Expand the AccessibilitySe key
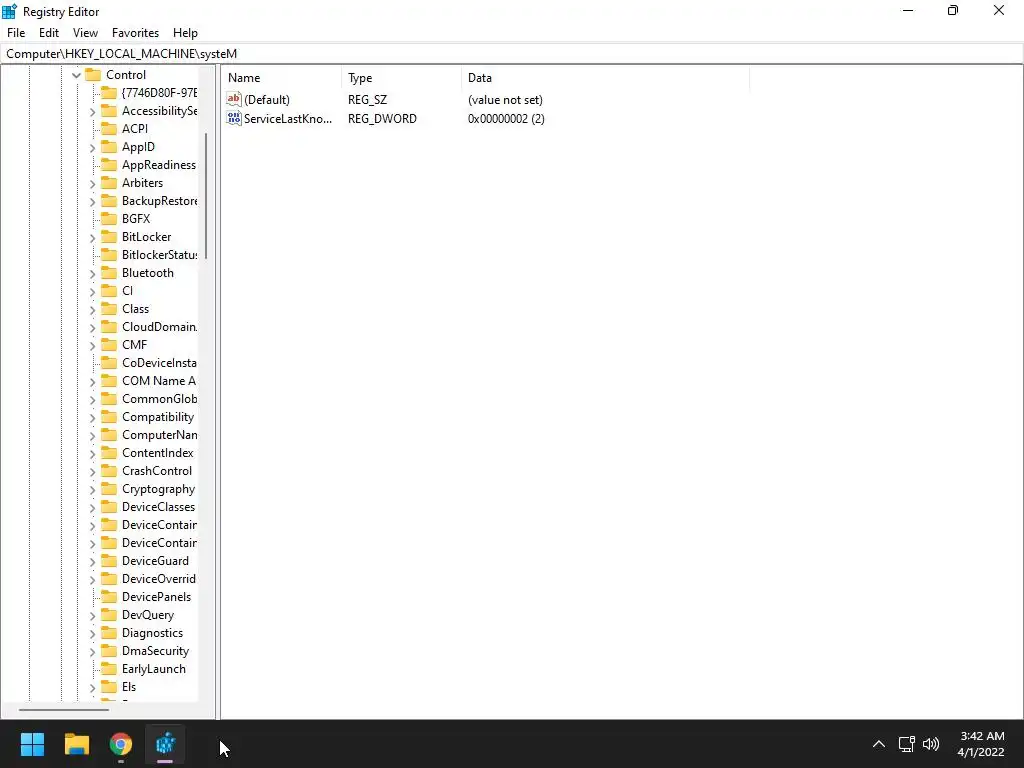Screen dimensions: 1024x768 (92, 112)
